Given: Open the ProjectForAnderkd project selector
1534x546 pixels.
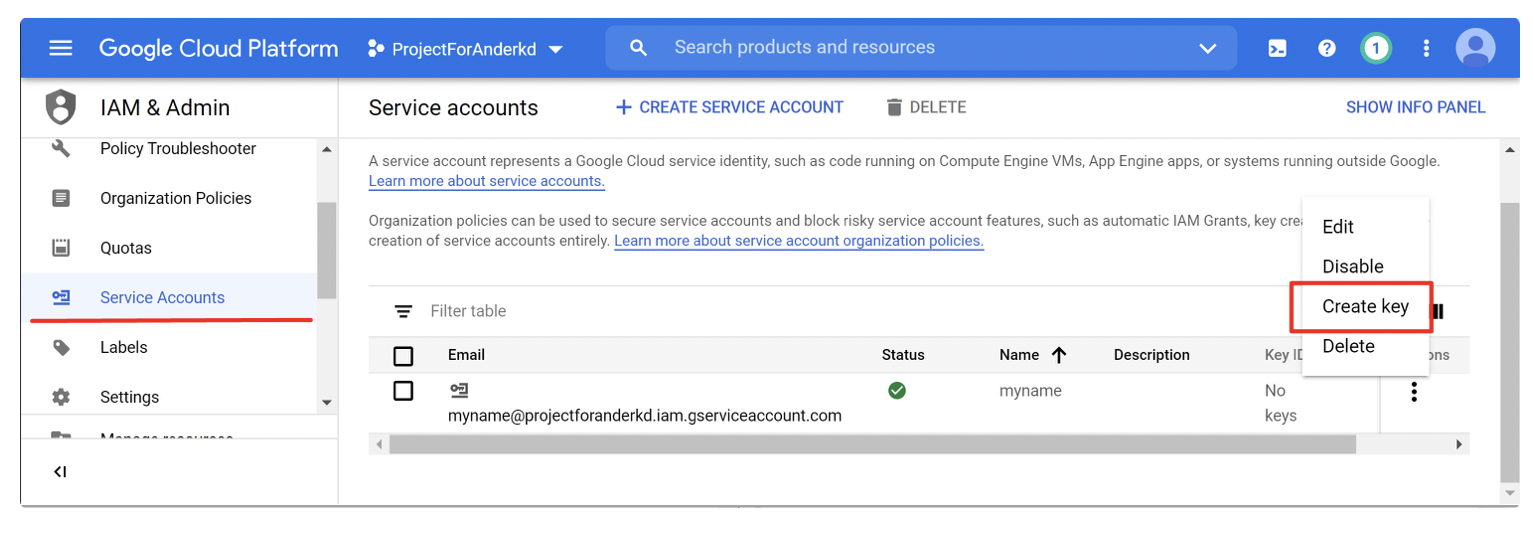Looking at the screenshot, I should (x=466, y=48).
